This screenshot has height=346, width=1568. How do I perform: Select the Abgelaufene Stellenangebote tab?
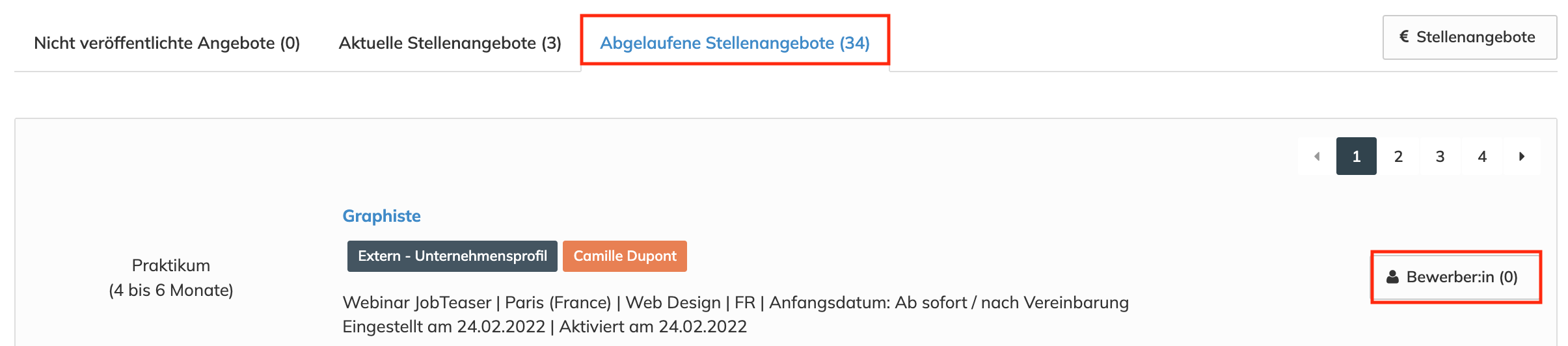(x=735, y=43)
